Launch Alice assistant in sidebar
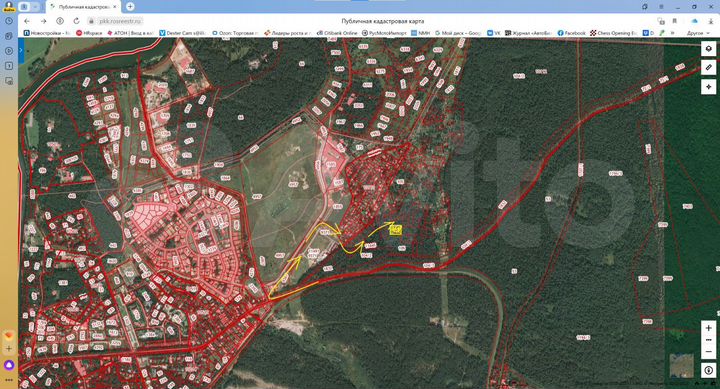The width and height of the screenshot is (720, 389). pos(9,365)
